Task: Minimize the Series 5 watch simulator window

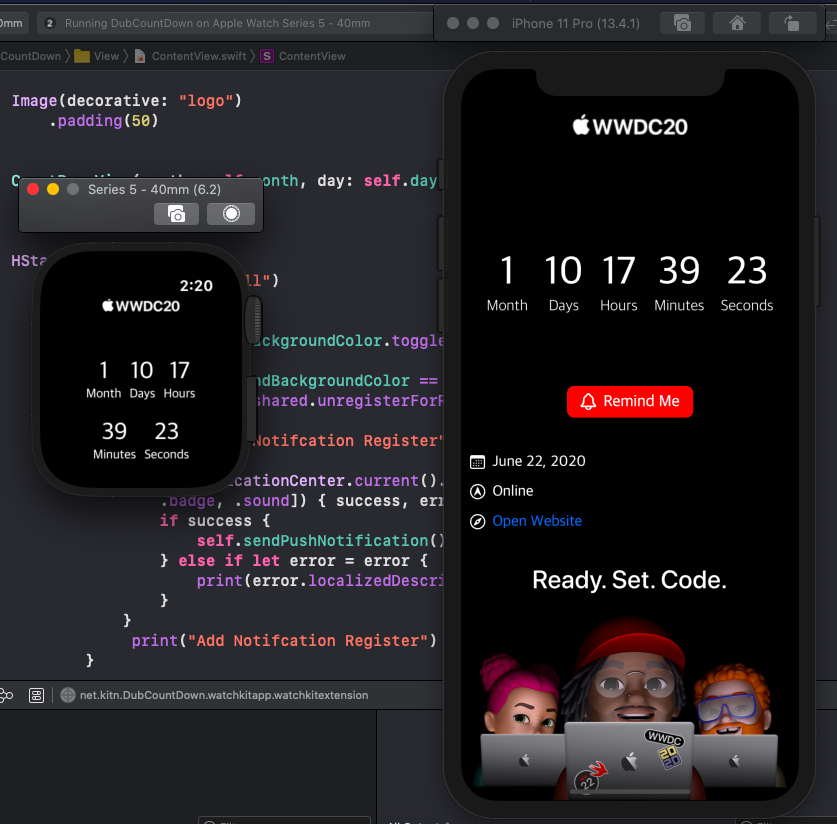Action: click(53, 189)
